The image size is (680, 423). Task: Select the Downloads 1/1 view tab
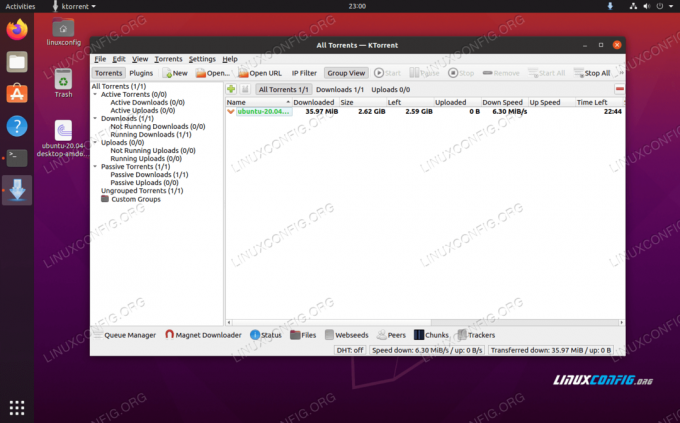tap(340, 89)
